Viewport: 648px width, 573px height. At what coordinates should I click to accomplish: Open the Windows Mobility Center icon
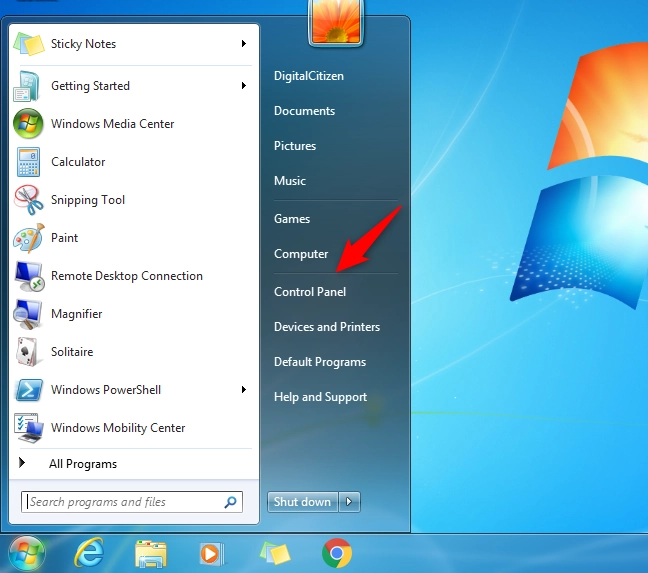coord(29,428)
